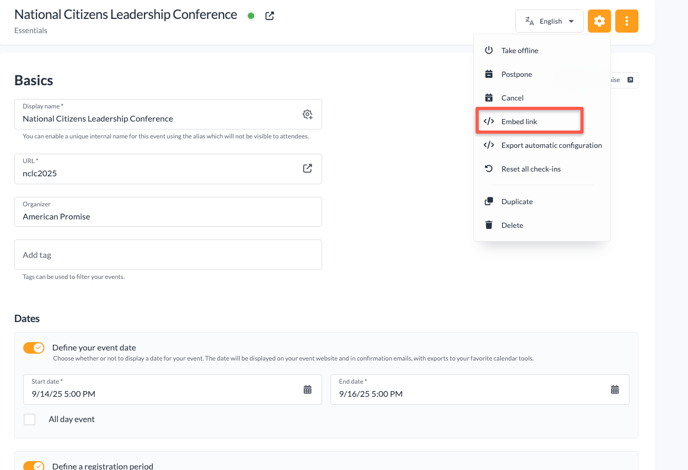The width and height of the screenshot is (688, 470).
Task: Click the trash icon beside Delete
Action: [x=489, y=225]
